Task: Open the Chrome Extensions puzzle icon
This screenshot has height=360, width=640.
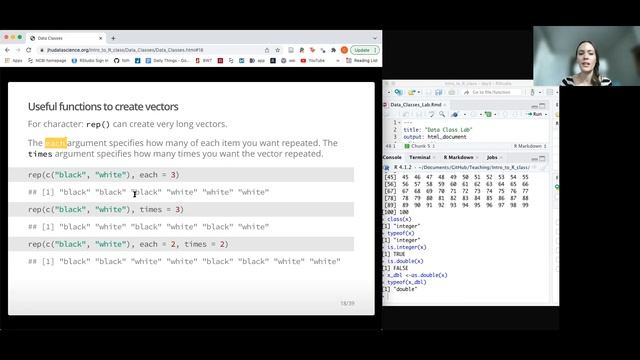Action: pyautogui.click(x=333, y=50)
